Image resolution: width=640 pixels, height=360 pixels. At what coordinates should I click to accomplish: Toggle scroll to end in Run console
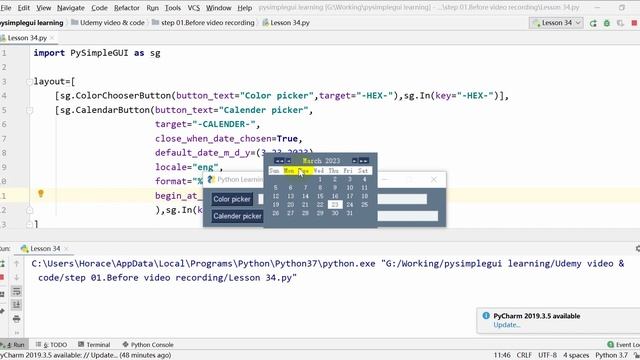pyautogui.click(x=16, y=305)
